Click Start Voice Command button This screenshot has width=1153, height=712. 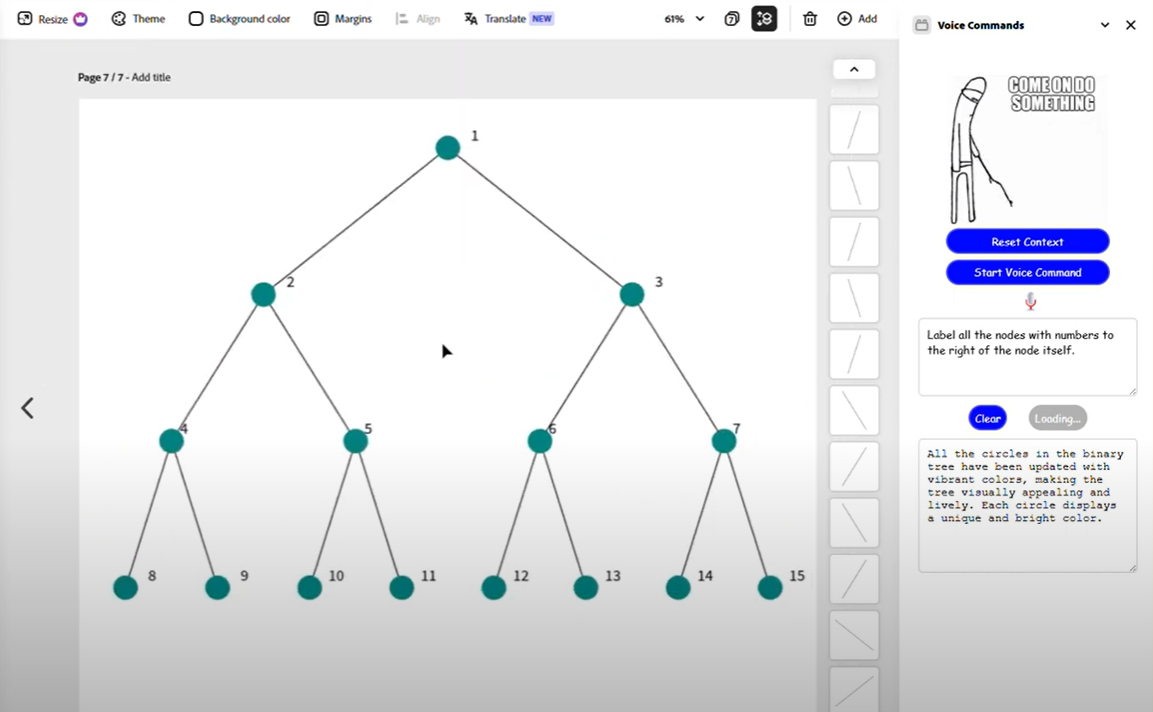click(1027, 272)
